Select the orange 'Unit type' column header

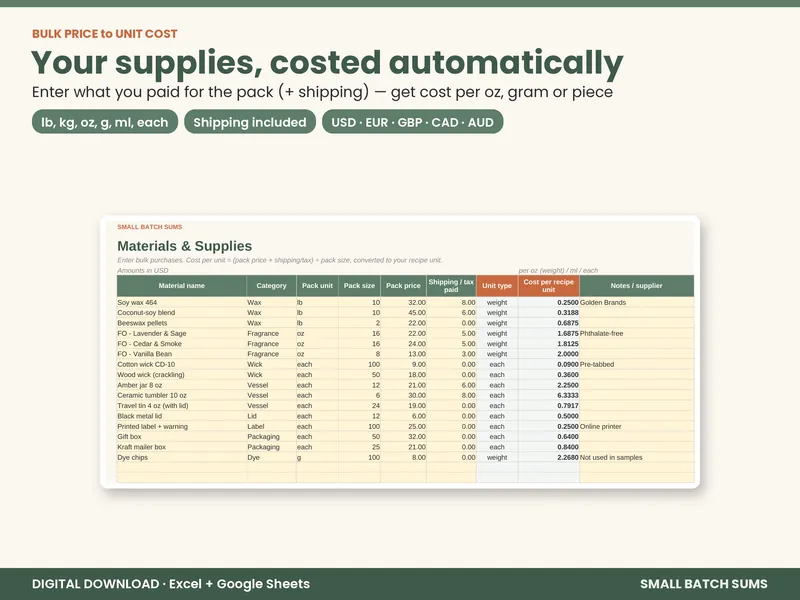point(497,286)
